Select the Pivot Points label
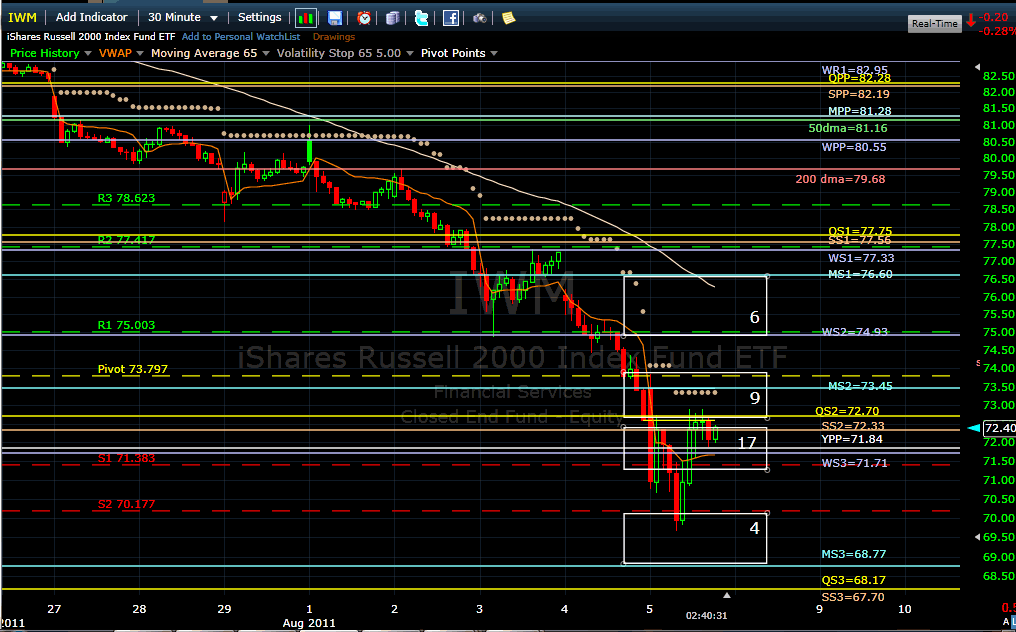The image size is (1016, 632). [x=453, y=53]
